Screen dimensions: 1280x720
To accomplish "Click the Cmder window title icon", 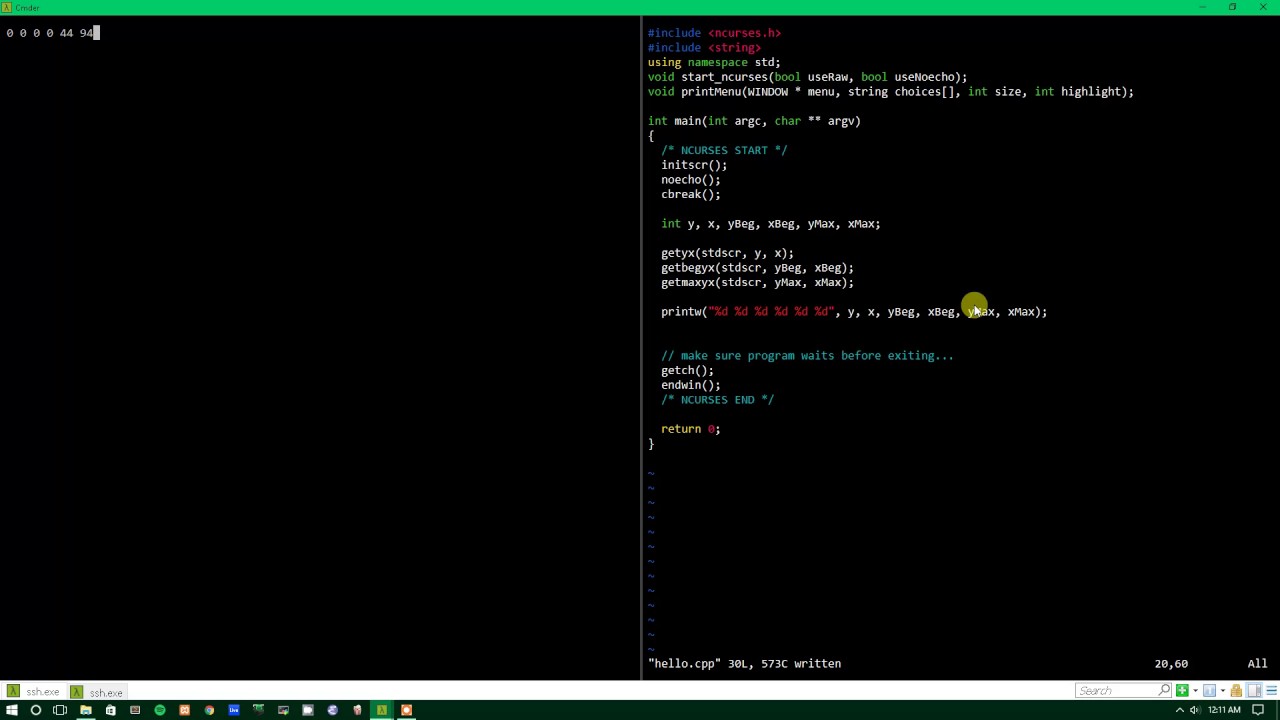I will (7, 7).
